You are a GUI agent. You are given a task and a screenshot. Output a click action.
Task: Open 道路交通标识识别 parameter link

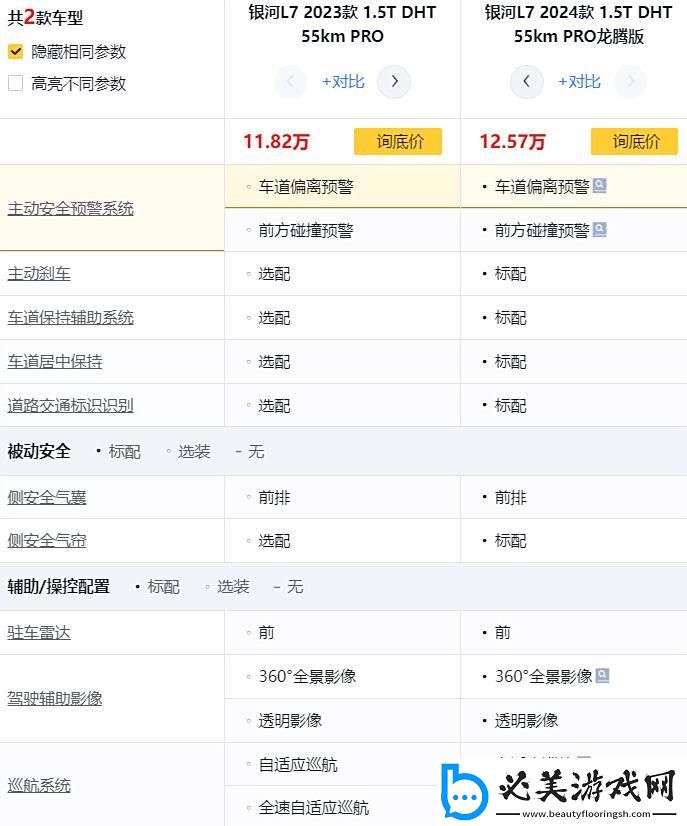point(70,405)
